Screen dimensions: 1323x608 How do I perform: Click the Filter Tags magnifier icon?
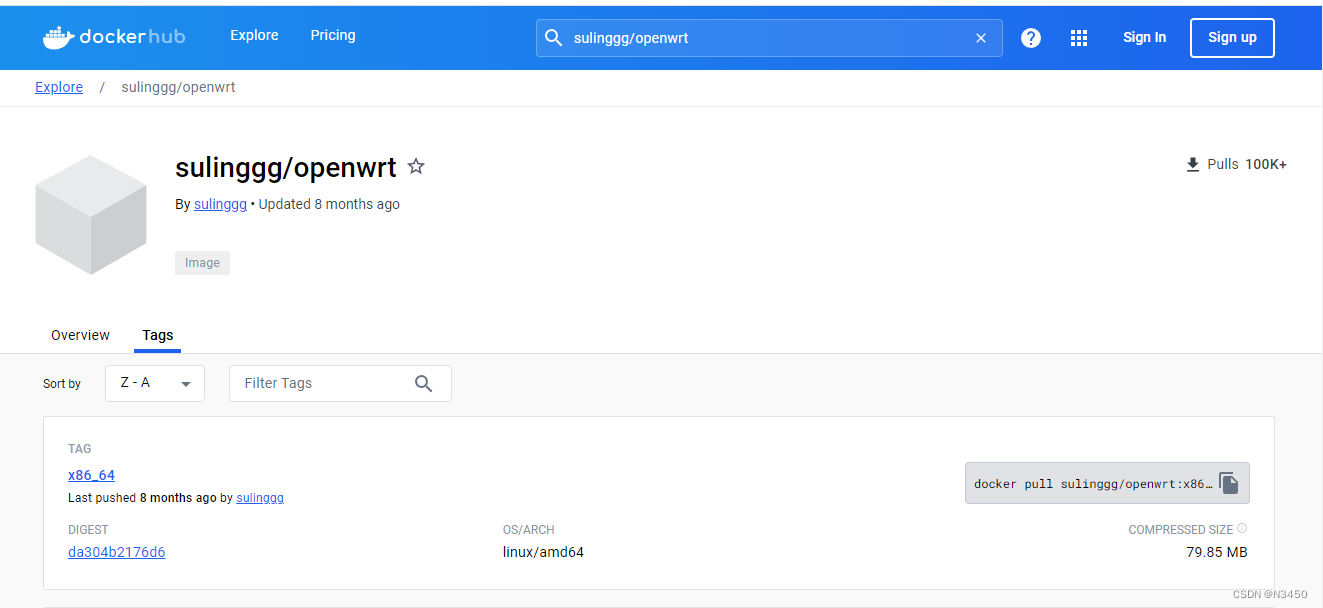tap(424, 383)
